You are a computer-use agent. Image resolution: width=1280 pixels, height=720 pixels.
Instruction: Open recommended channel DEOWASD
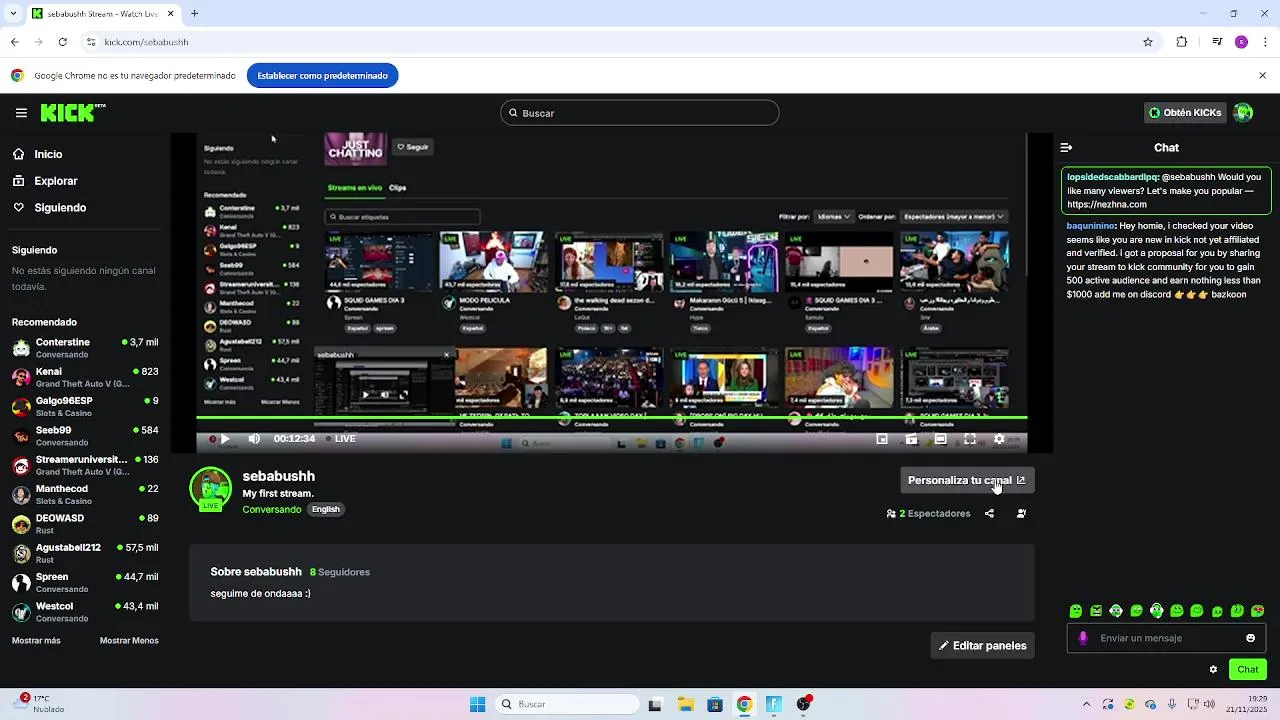coord(85,524)
